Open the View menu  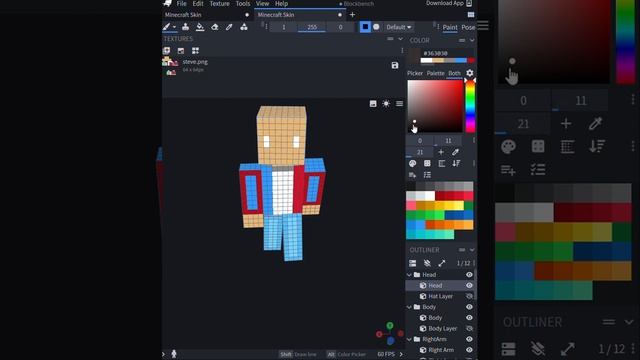pyautogui.click(x=262, y=4)
